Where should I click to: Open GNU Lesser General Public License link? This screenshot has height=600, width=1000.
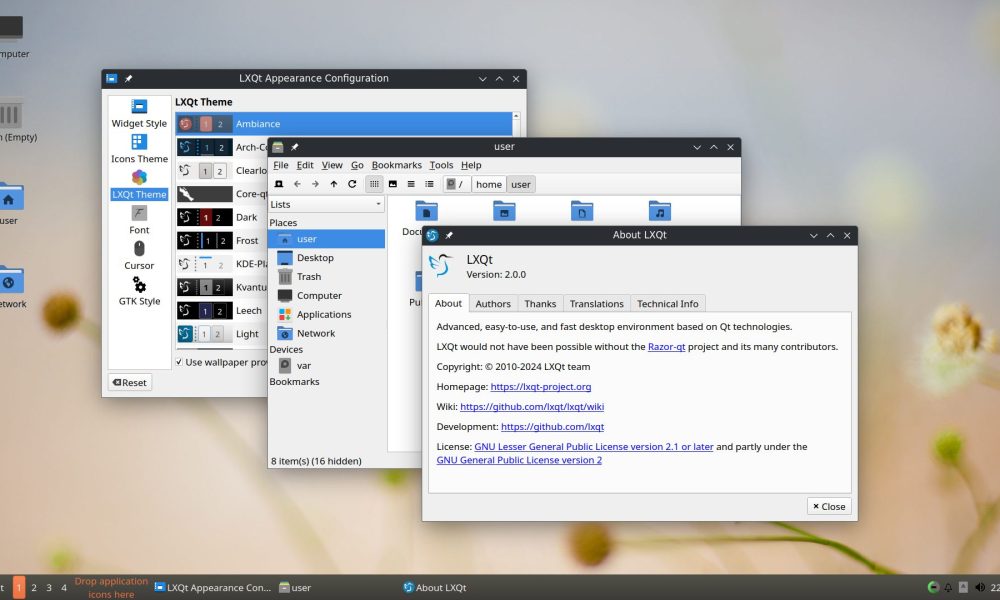pyautogui.click(x=594, y=447)
